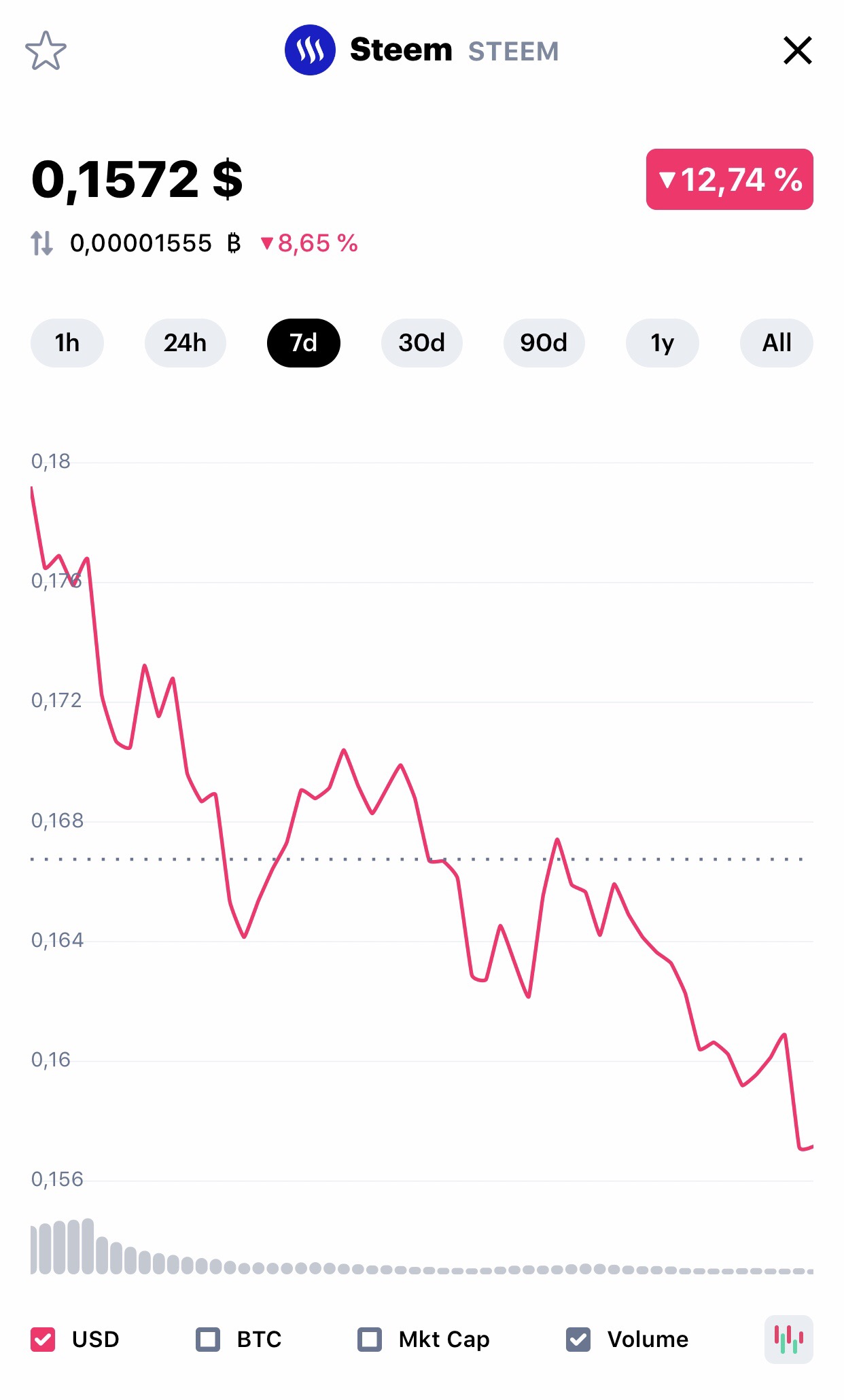Tap the favorite star icon

[46, 51]
